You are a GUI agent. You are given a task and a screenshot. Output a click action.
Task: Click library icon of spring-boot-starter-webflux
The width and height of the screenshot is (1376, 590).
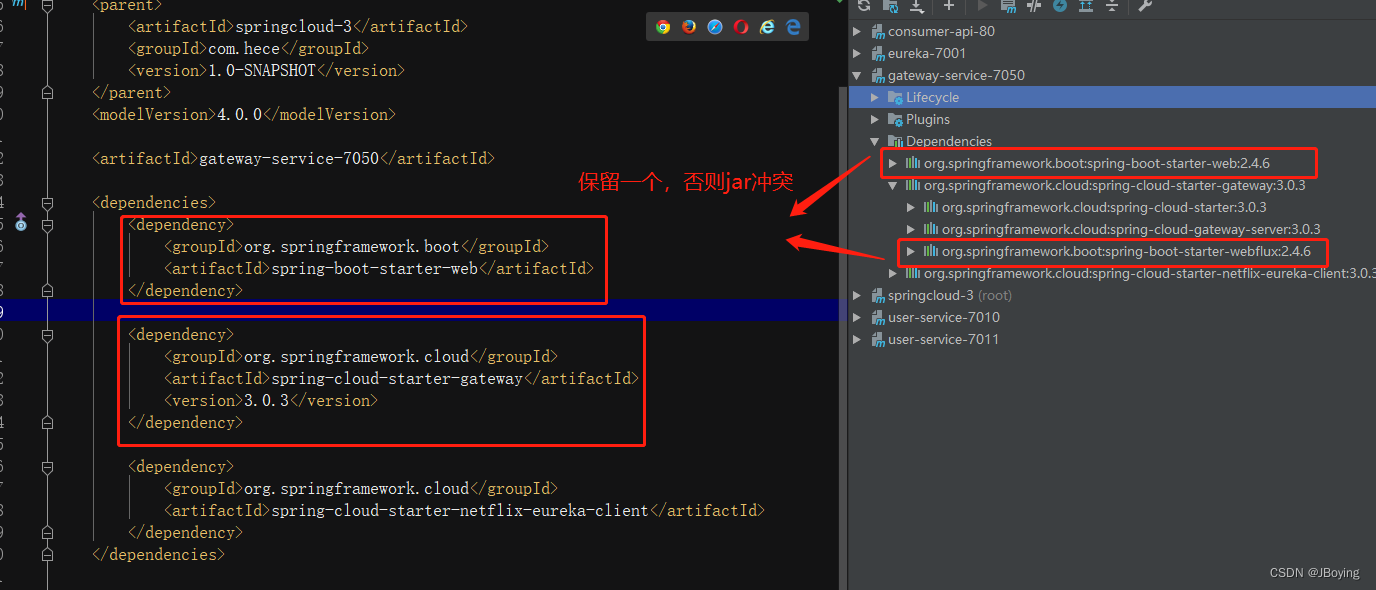point(931,251)
